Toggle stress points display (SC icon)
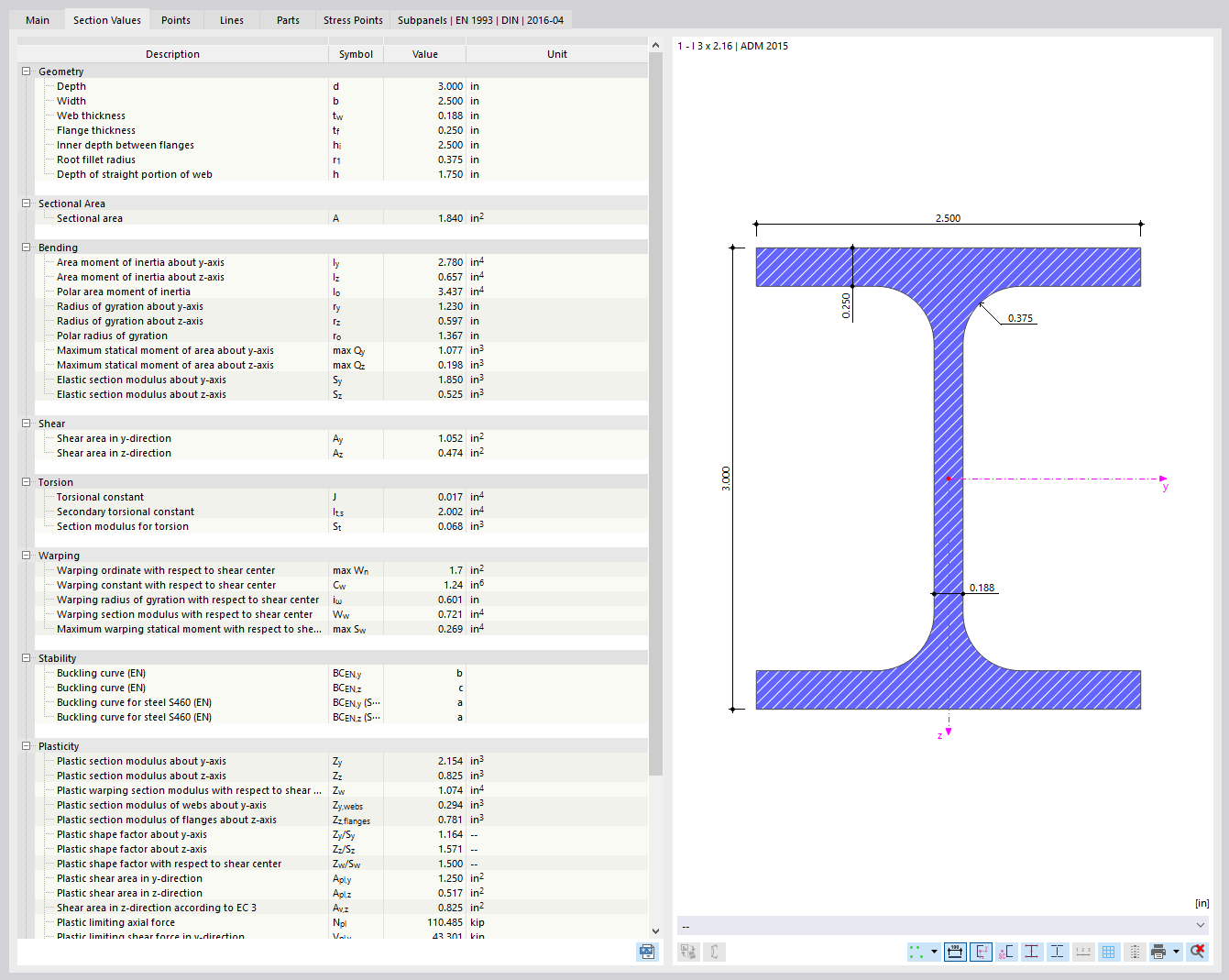The height and width of the screenshot is (980, 1229). tap(1005, 952)
